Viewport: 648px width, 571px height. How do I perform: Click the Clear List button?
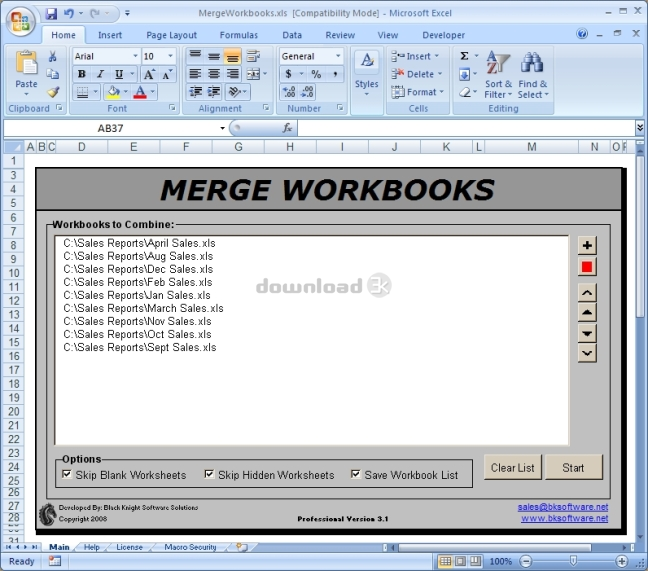[512, 467]
